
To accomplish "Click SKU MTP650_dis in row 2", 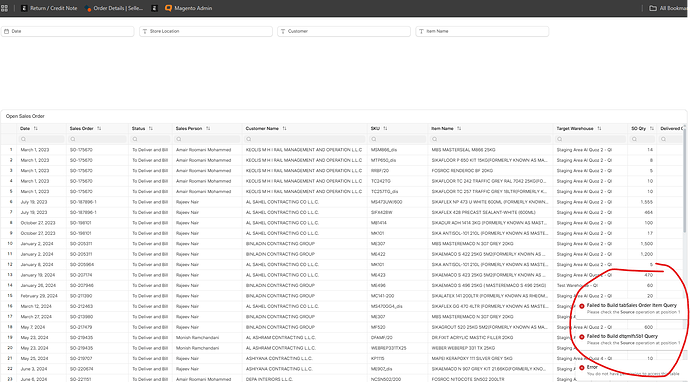I will 383,160.
